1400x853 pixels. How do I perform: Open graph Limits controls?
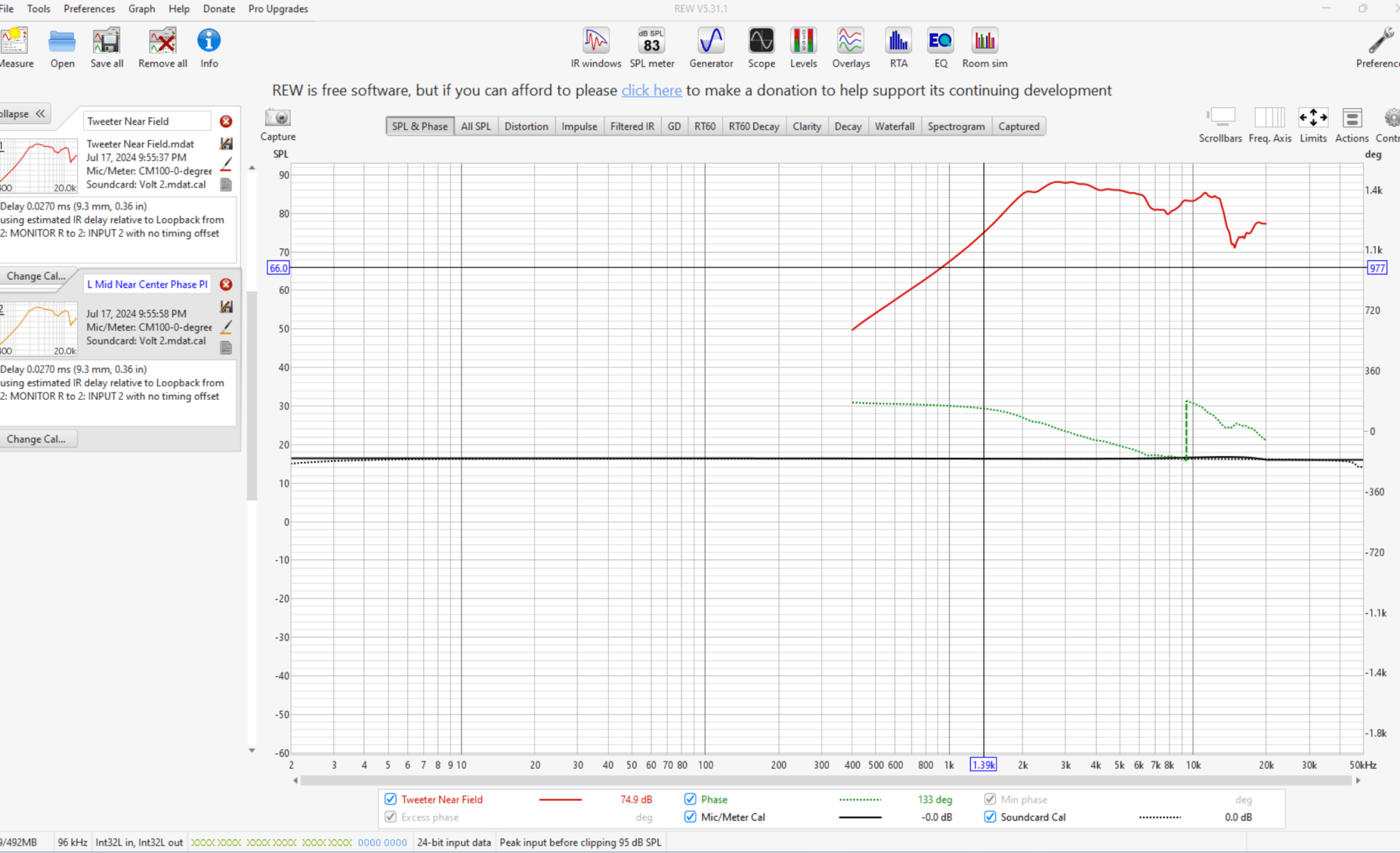point(1313,124)
